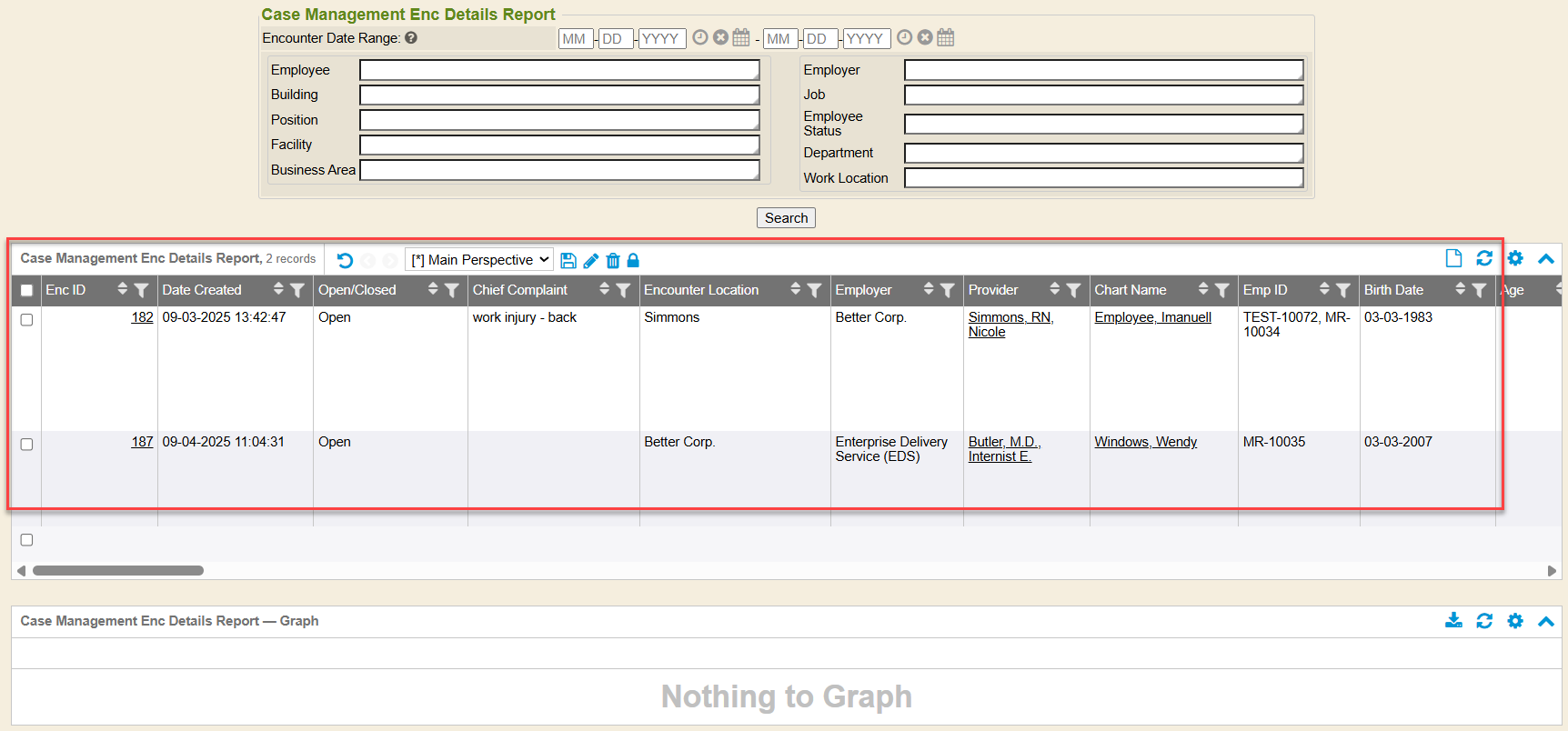
Task: Click the pencil edit perspective icon
Action: click(x=591, y=261)
